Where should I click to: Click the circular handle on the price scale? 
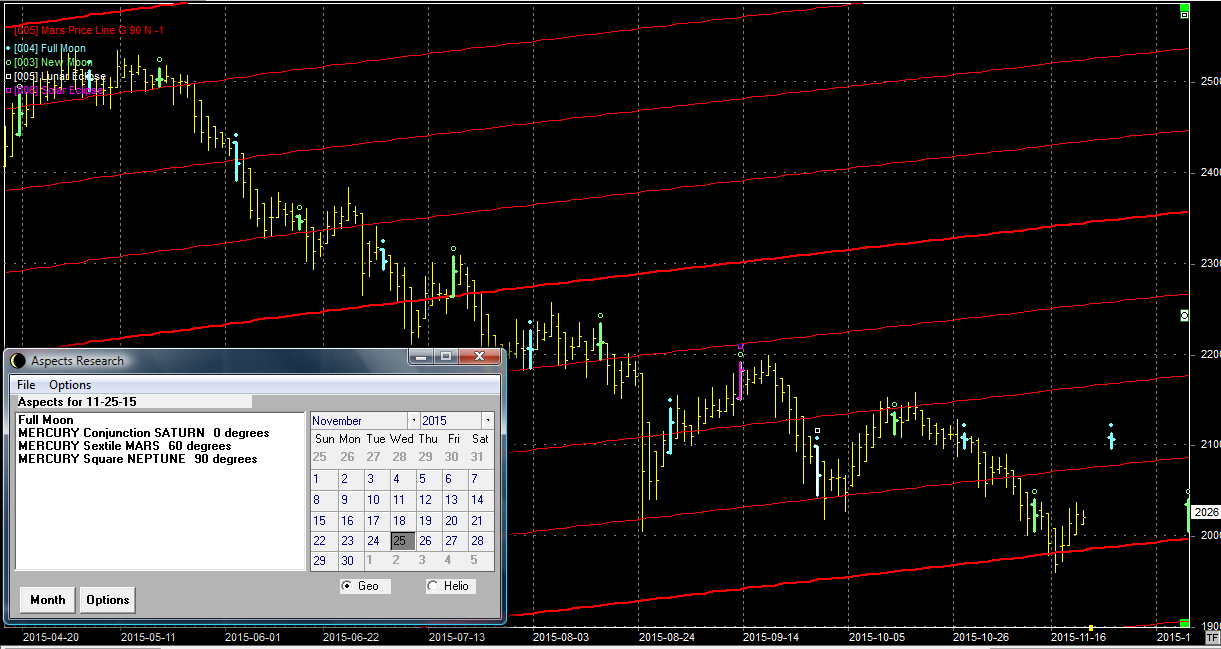coord(1185,315)
